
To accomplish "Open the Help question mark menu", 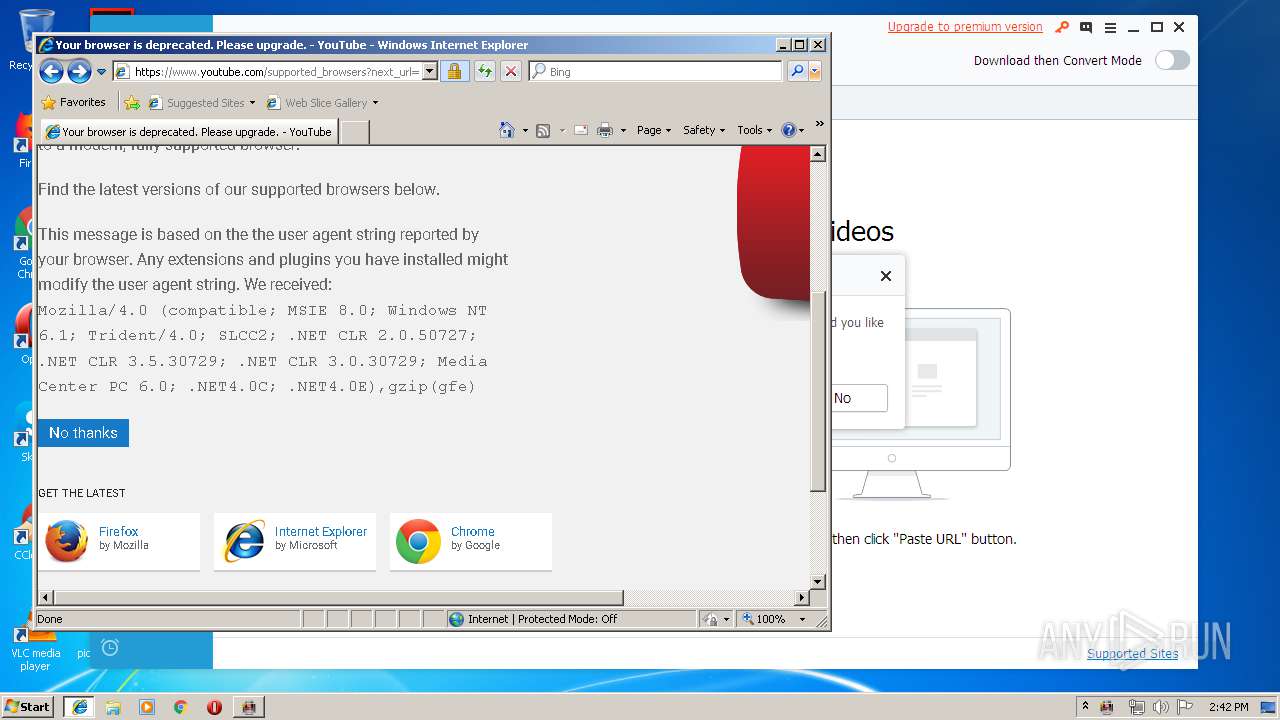I will [x=792, y=130].
